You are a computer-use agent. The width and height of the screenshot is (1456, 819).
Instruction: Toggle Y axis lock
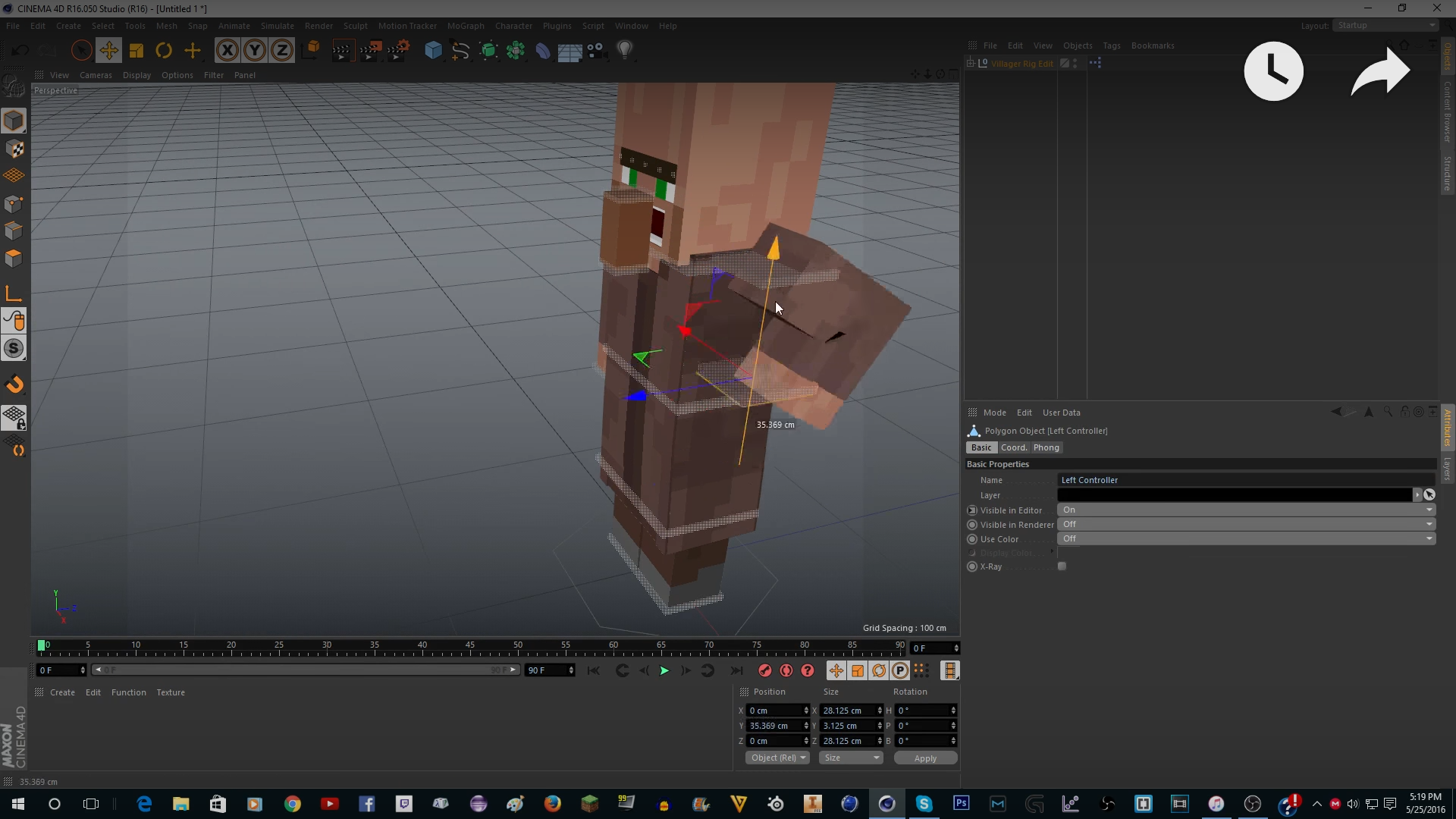click(x=255, y=51)
